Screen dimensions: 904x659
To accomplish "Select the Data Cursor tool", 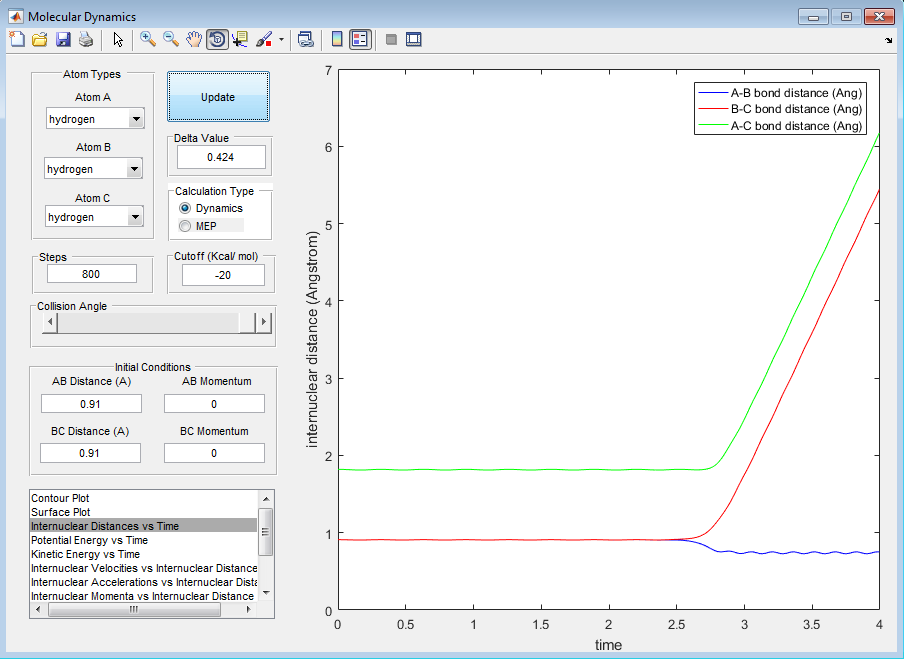I will (240, 40).
